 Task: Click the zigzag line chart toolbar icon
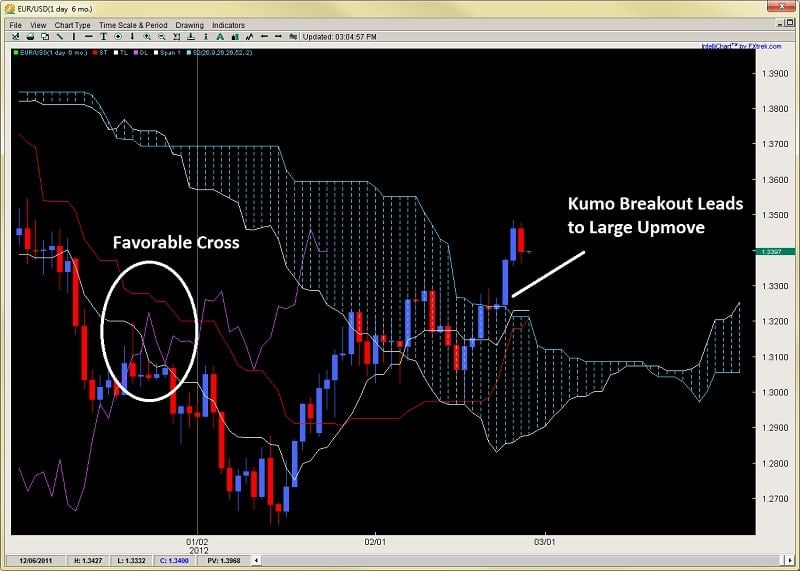249,37
